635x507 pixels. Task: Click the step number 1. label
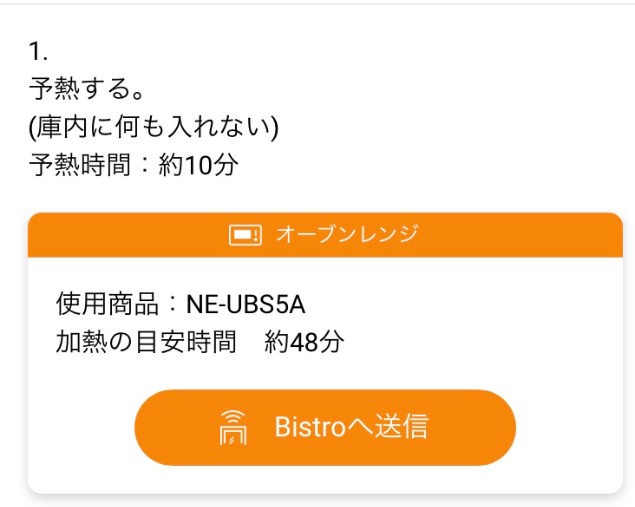[x=38, y=52]
